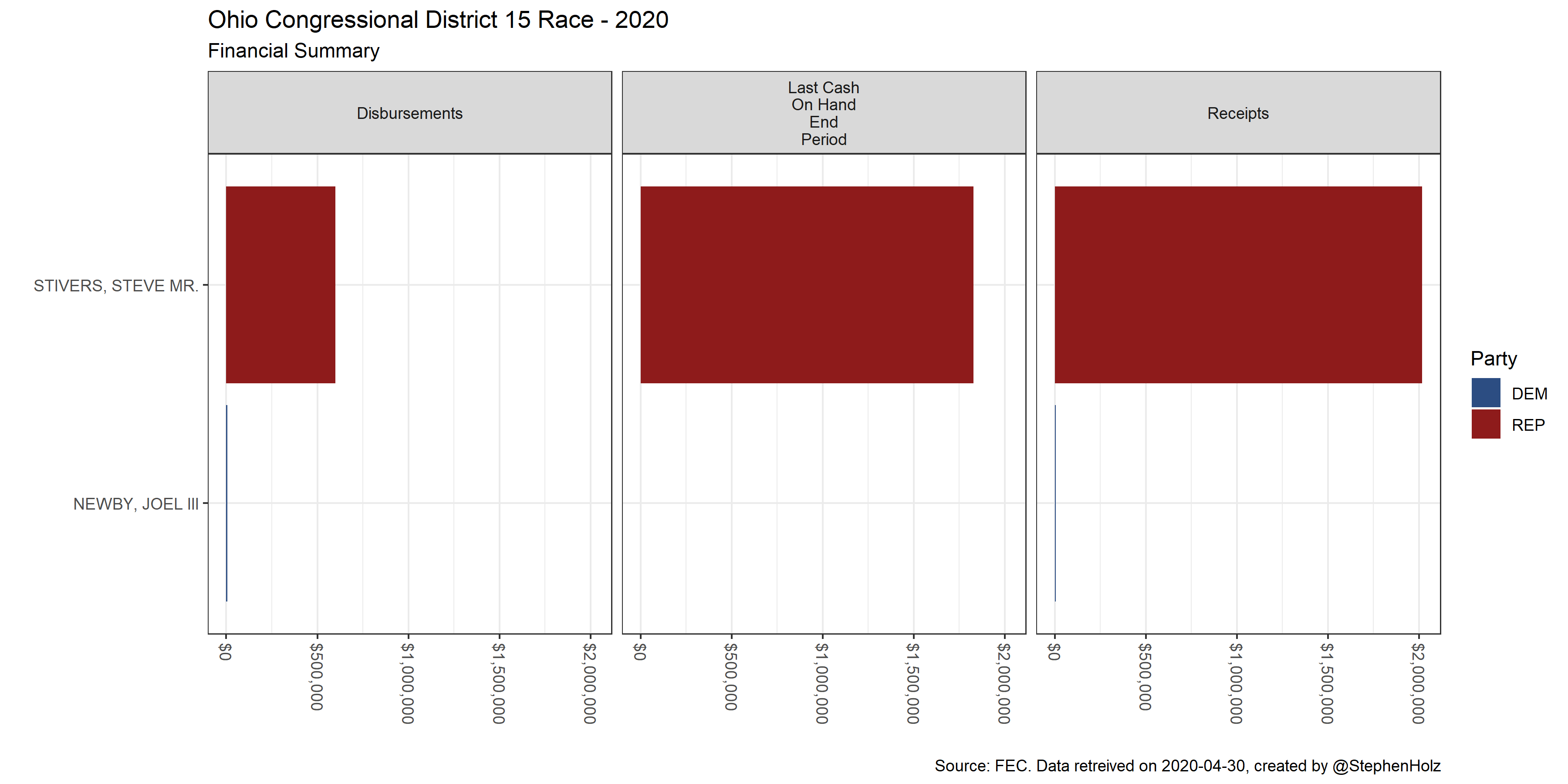Click the Stivers Receipts red bar
This screenshot has width=1568, height=784.
[x=1237, y=284]
